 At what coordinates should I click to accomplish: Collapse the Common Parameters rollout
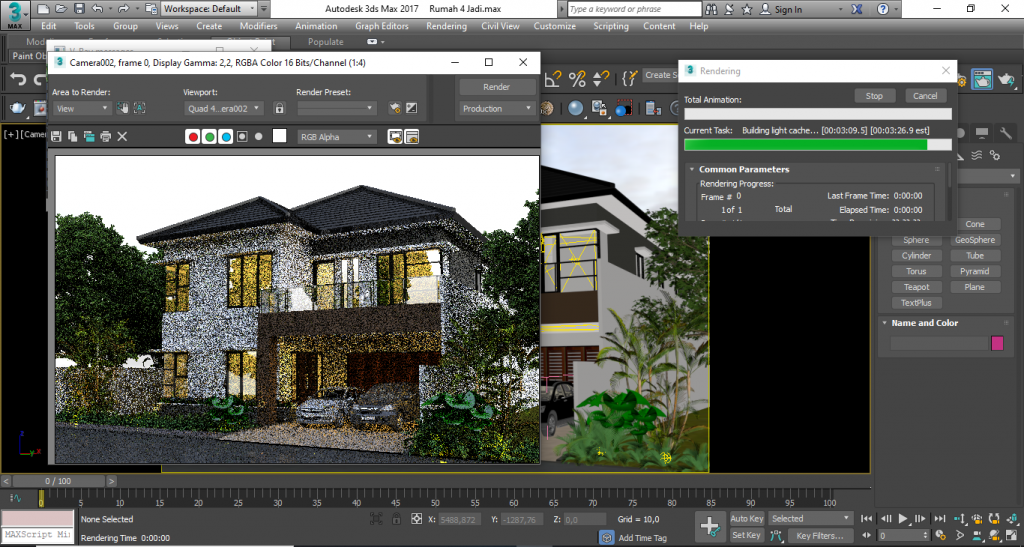pos(692,169)
